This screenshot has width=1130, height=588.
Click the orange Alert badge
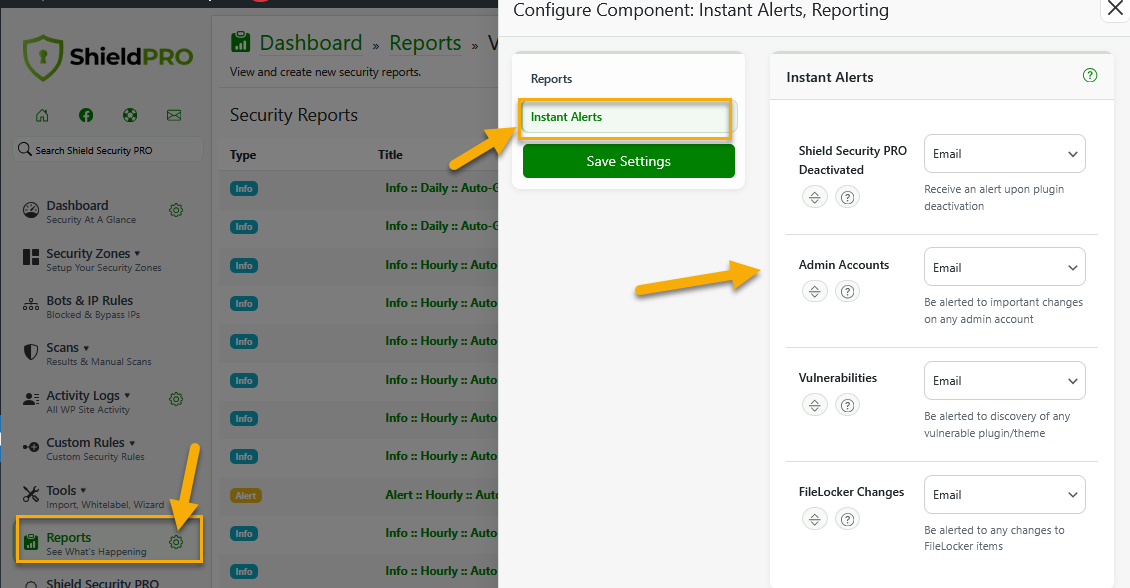pos(245,496)
